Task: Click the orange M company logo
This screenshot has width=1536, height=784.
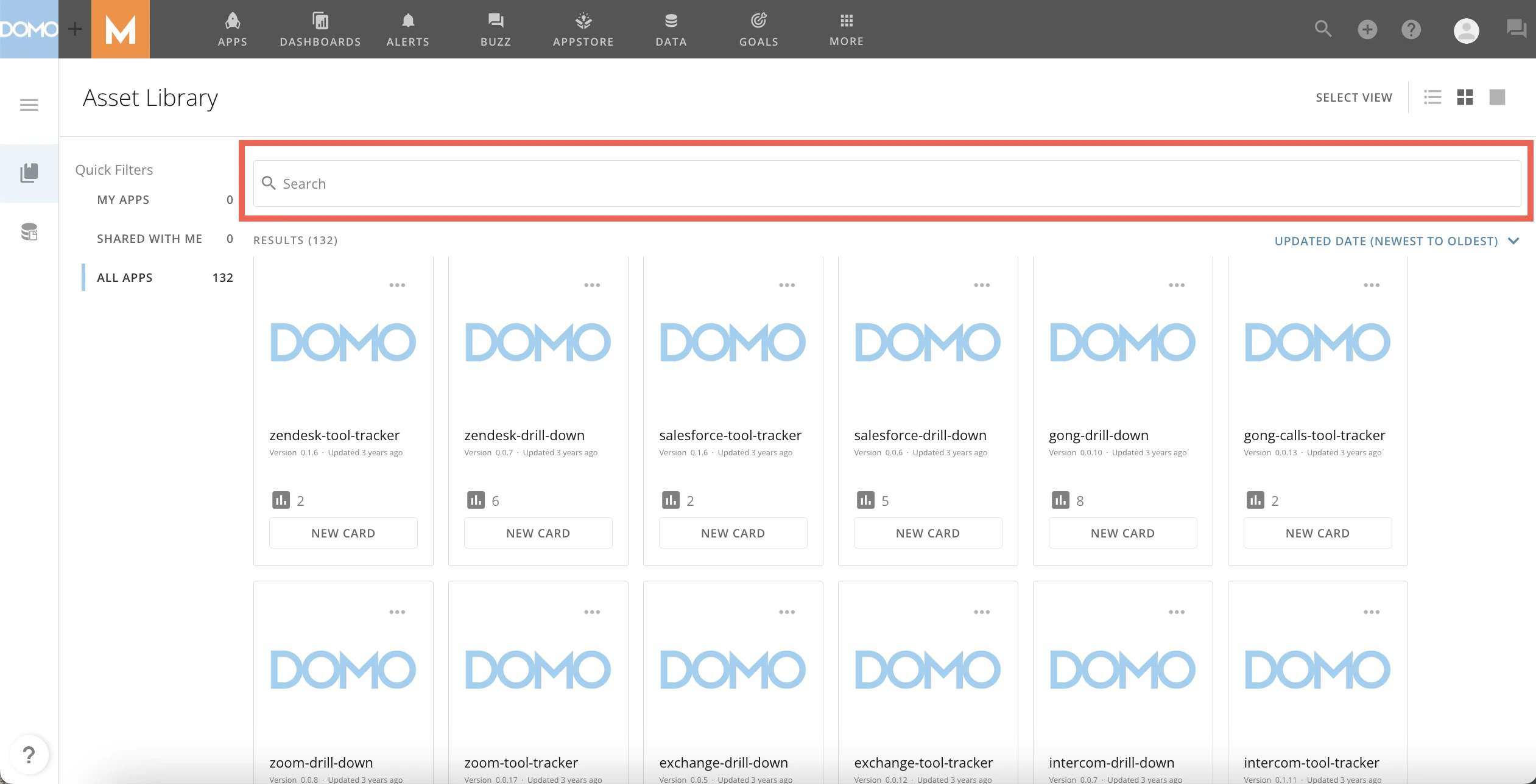Action: coord(121,29)
